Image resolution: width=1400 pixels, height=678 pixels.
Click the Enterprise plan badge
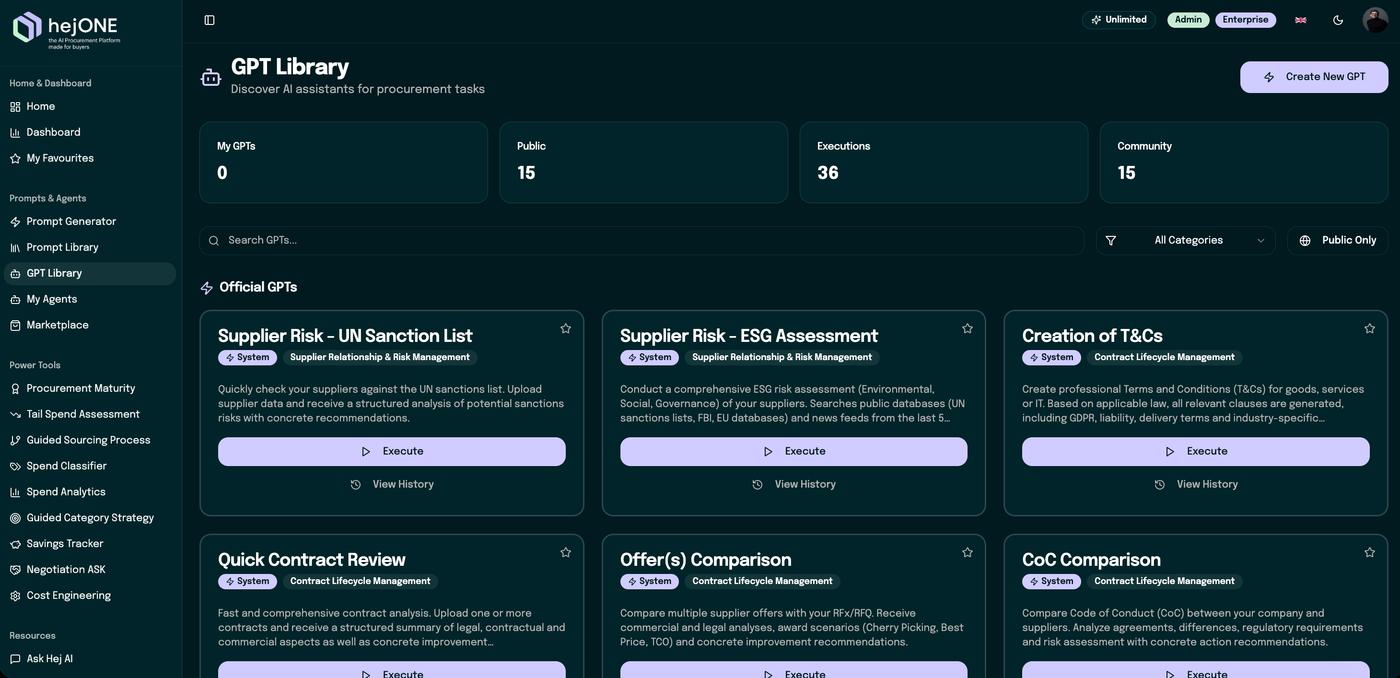pyautogui.click(x=1245, y=20)
